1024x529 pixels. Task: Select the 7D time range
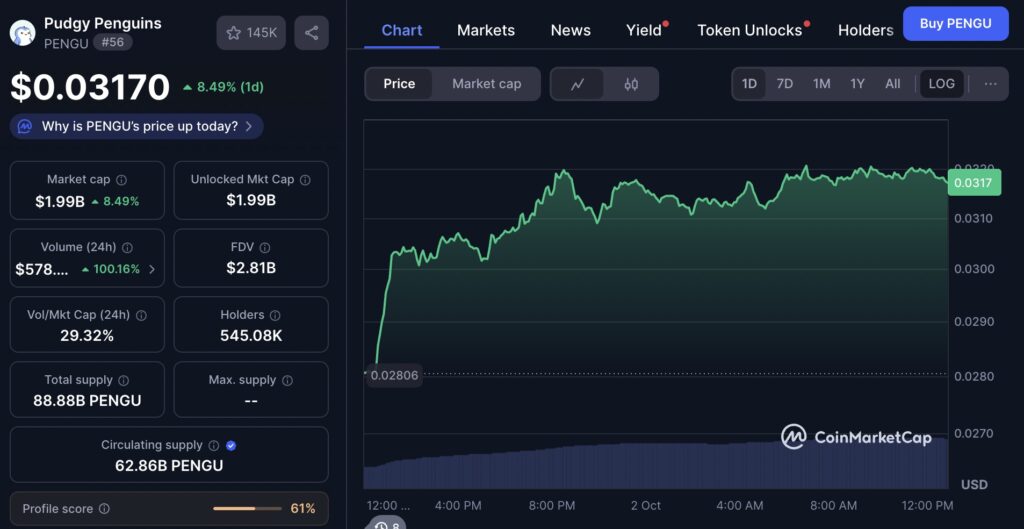click(x=784, y=84)
